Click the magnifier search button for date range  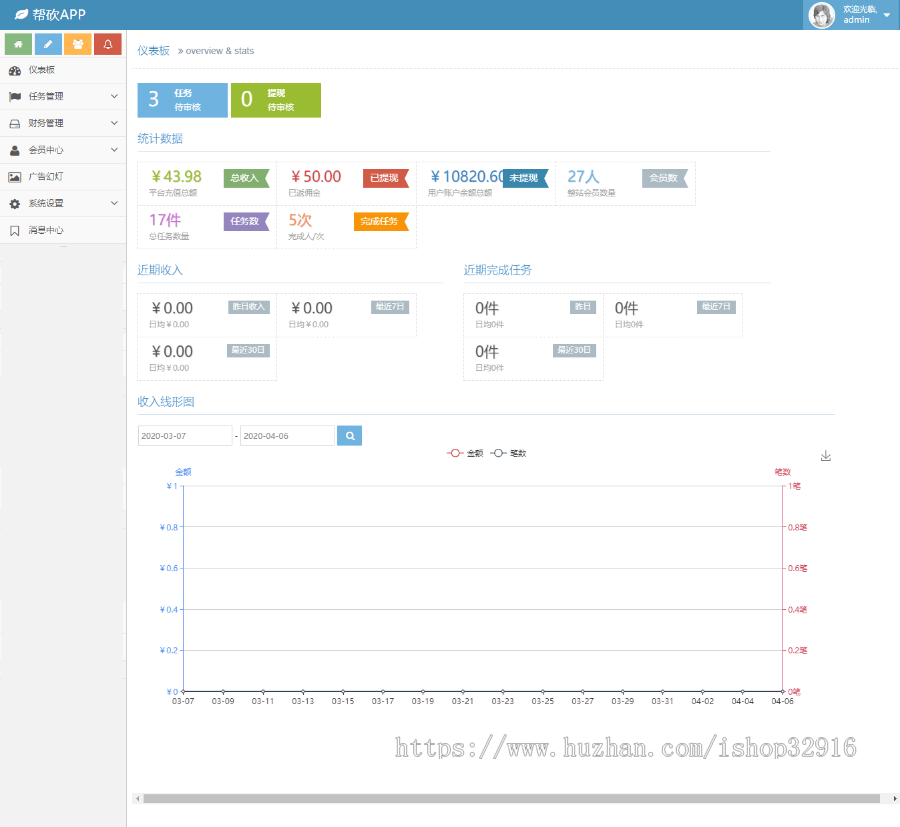(350, 436)
